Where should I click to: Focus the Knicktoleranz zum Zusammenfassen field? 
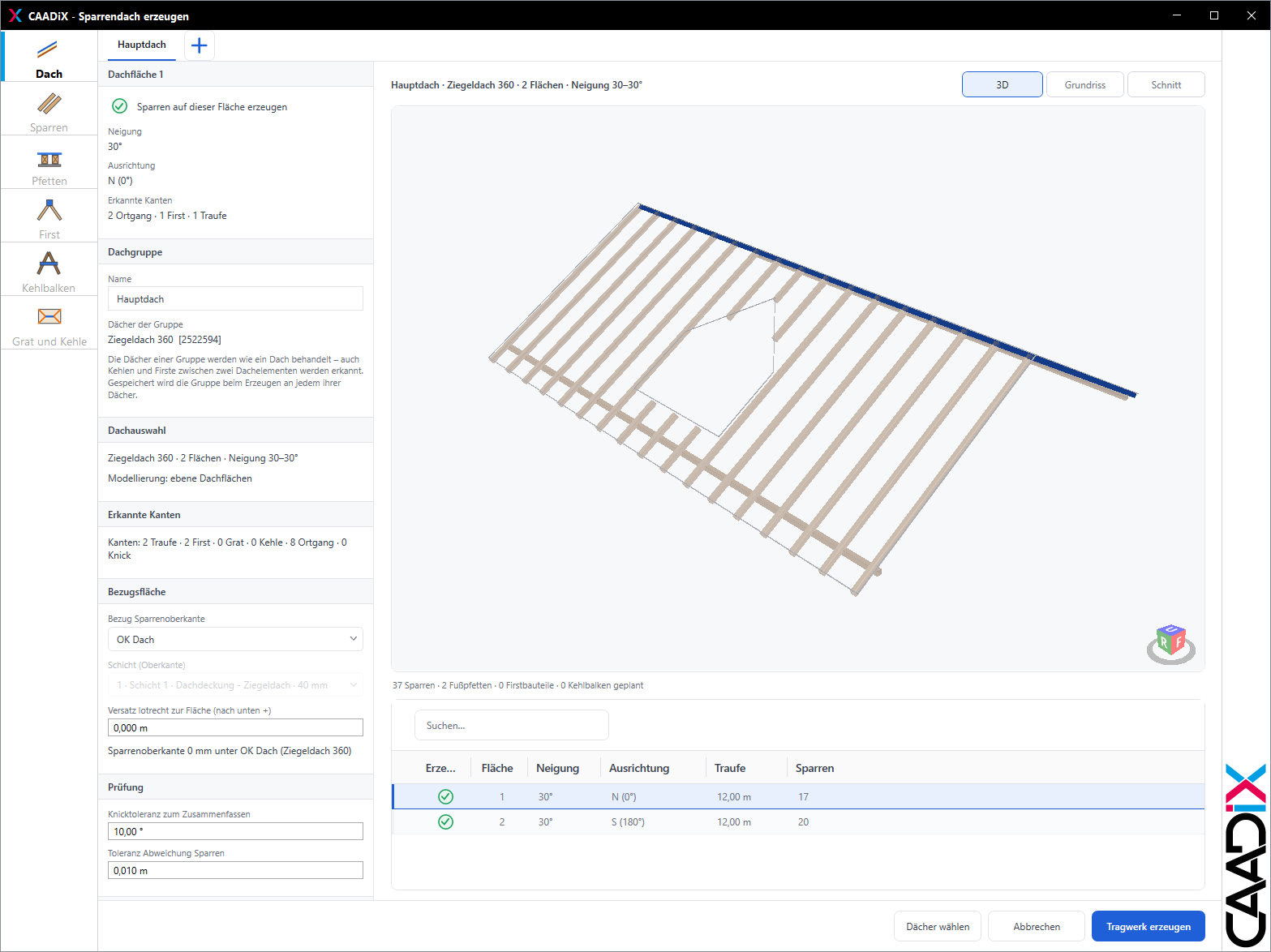(235, 831)
